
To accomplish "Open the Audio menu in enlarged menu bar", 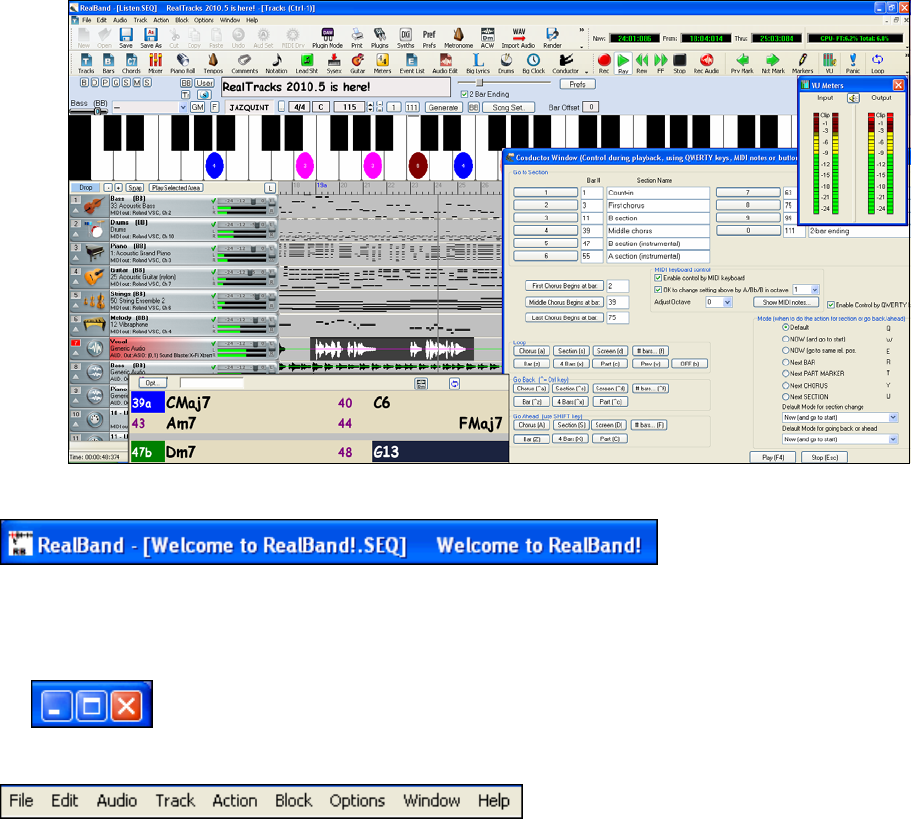I will 117,801.
